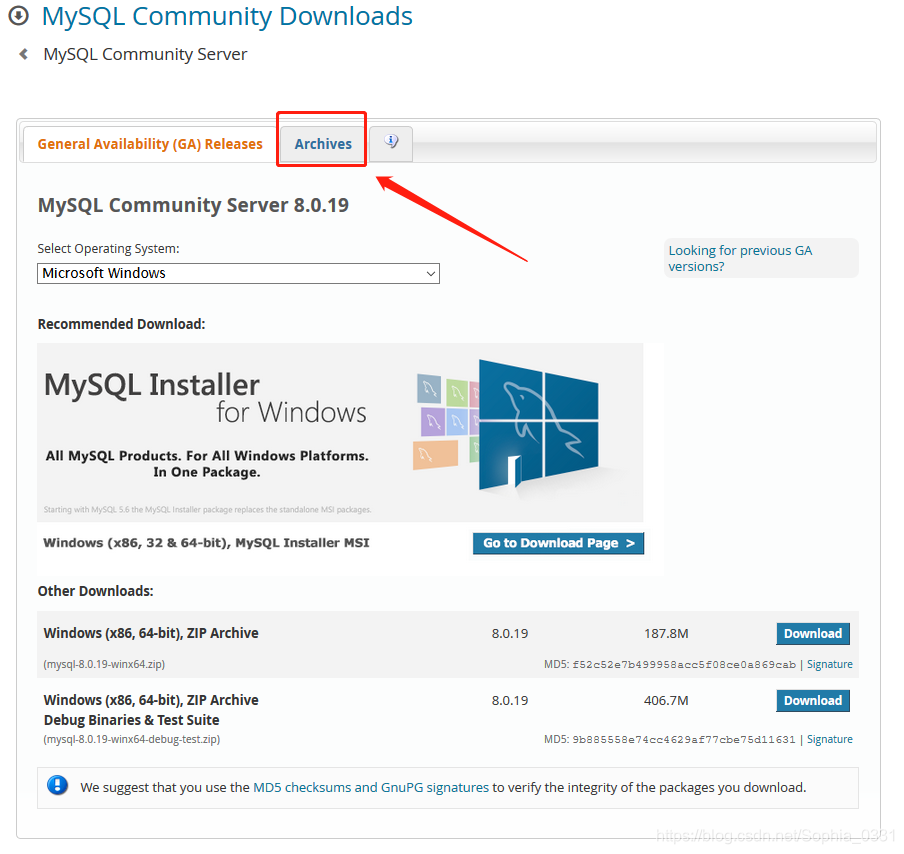Click MD5 hash starting with 9b885558
904x854 pixels.
click(x=684, y=740)
